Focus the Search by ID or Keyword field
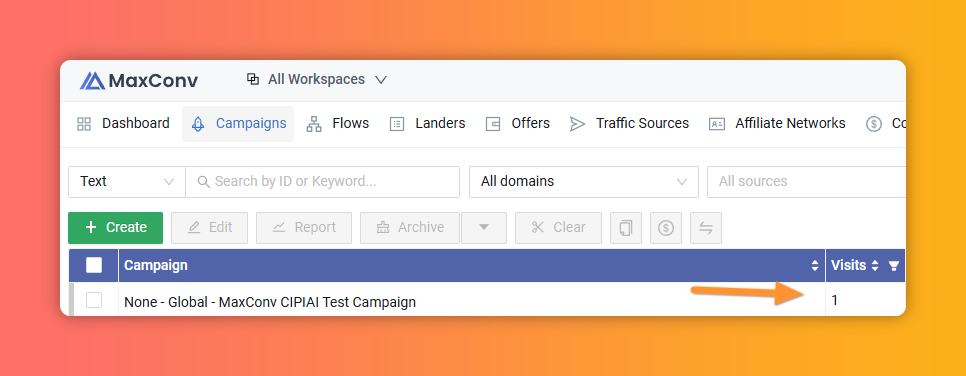 tap(322, 182)
